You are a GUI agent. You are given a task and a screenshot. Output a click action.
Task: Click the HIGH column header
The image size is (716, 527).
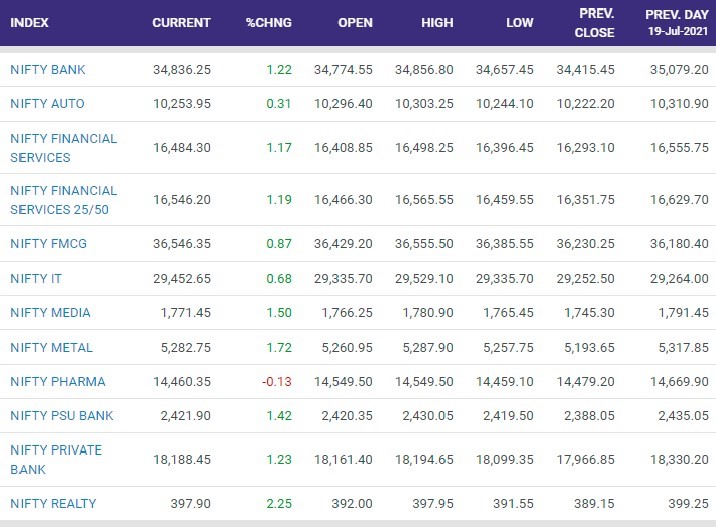tap(437, 23)
